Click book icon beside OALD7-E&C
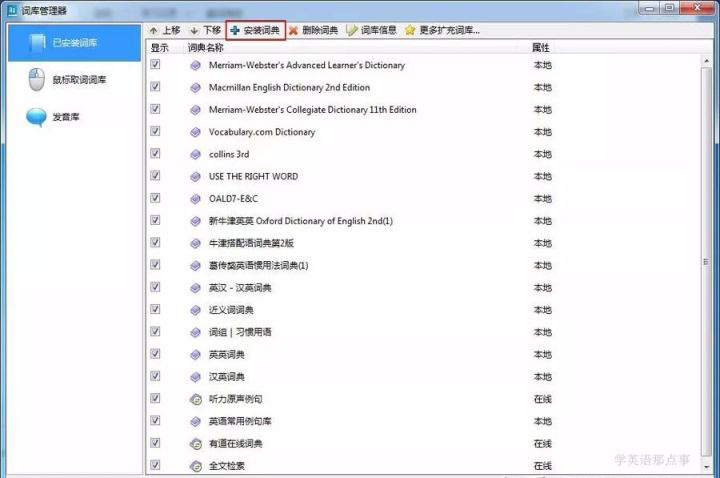Screen dimensions: 720x478 196,199
